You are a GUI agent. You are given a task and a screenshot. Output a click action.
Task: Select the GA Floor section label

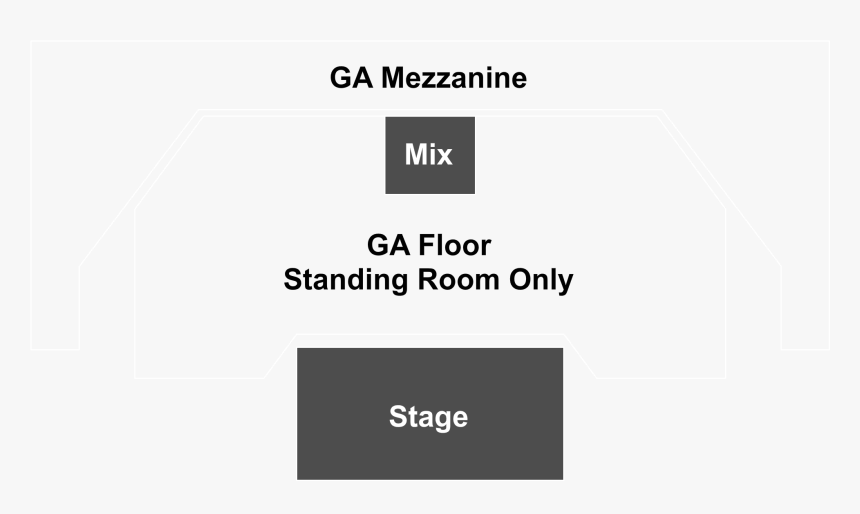click(x=429, y=245)
